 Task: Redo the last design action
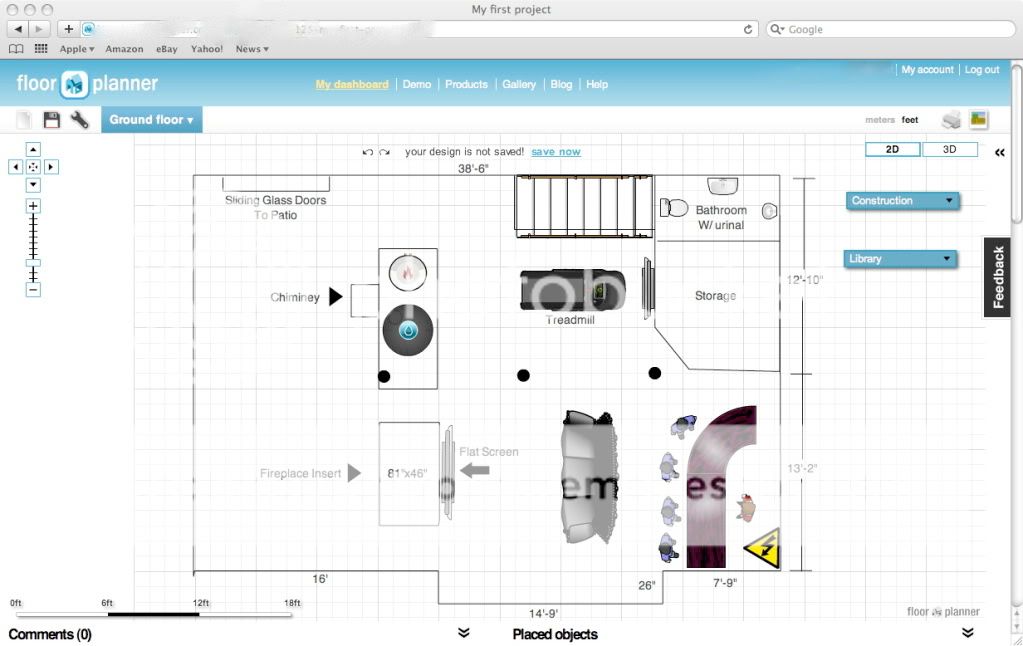pyautogui.click(x=385, y=152)
